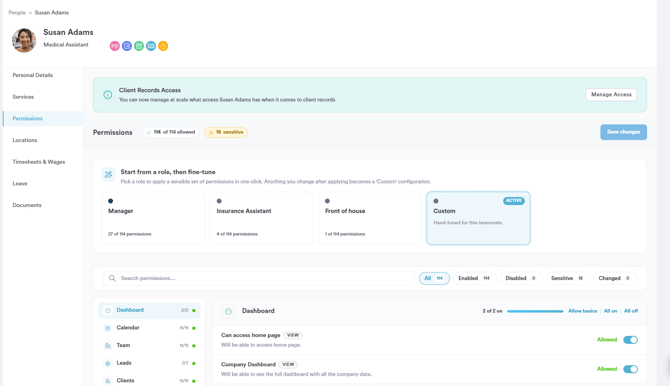The height and width of the screenshot is (386, 670).
Task: Click the '114 of 114 allowed' badge
Action: pyautogui.click(x=171, y=133)
